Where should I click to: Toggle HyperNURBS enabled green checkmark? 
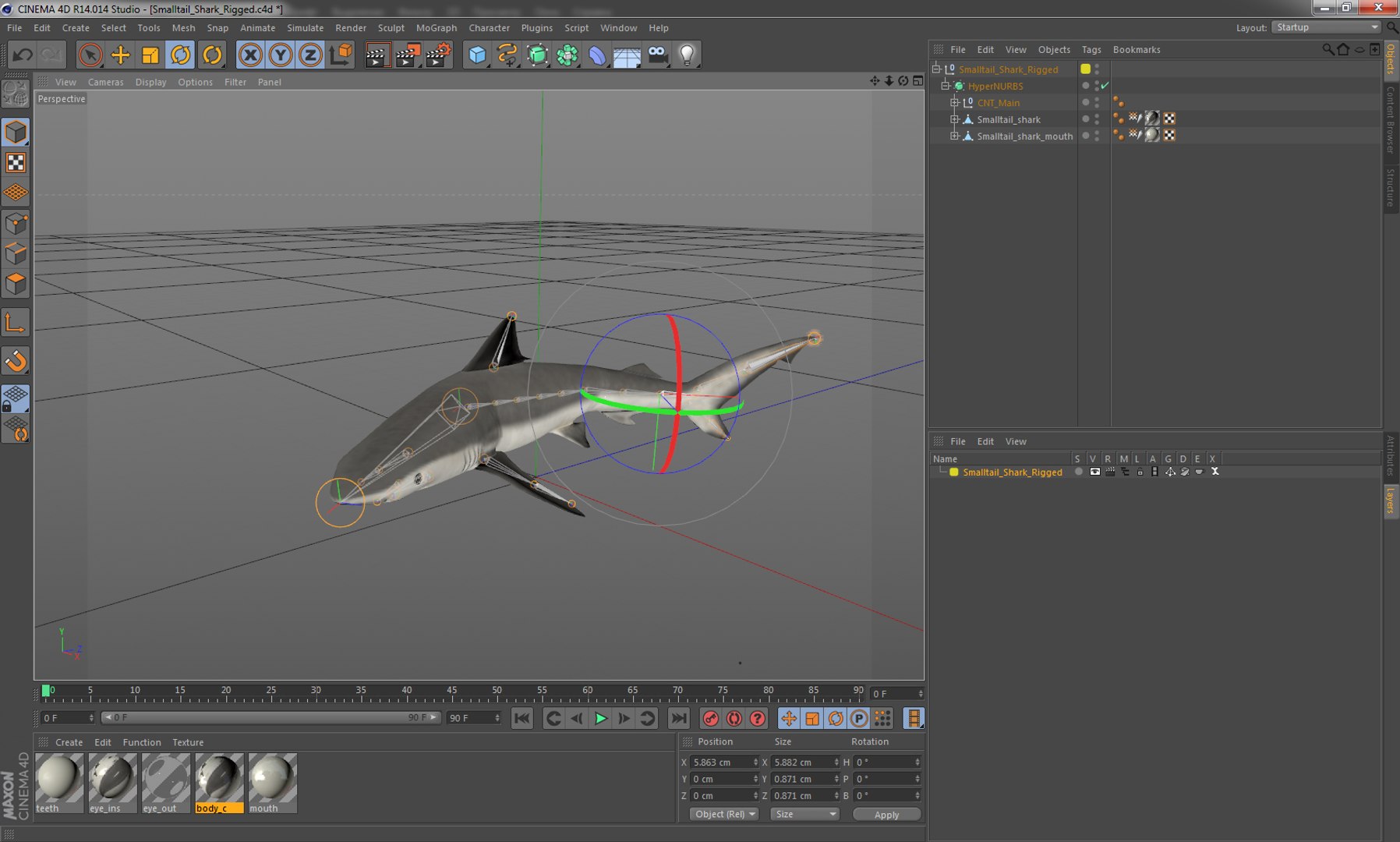coord(1105,86)
